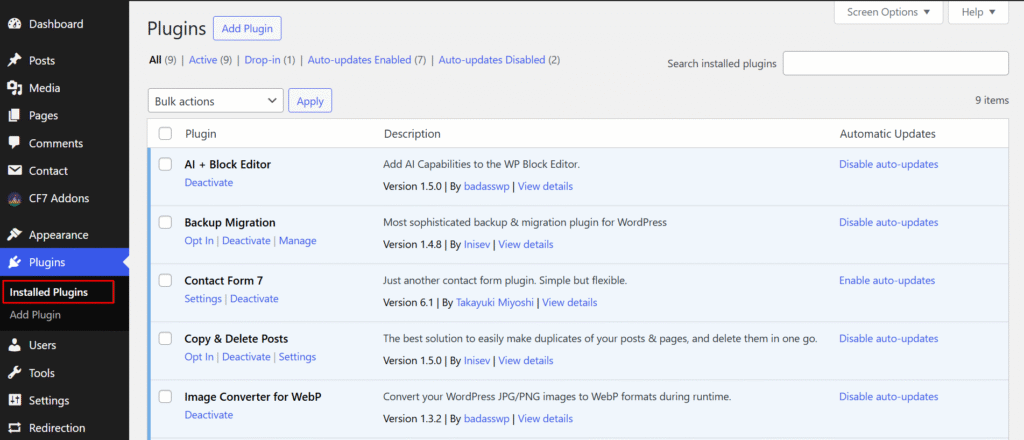Image resolution: width=1024 pixels, height=440 pixels.
Task: Deactivate Copy & Delete Posts plugin
Action: 246,357
